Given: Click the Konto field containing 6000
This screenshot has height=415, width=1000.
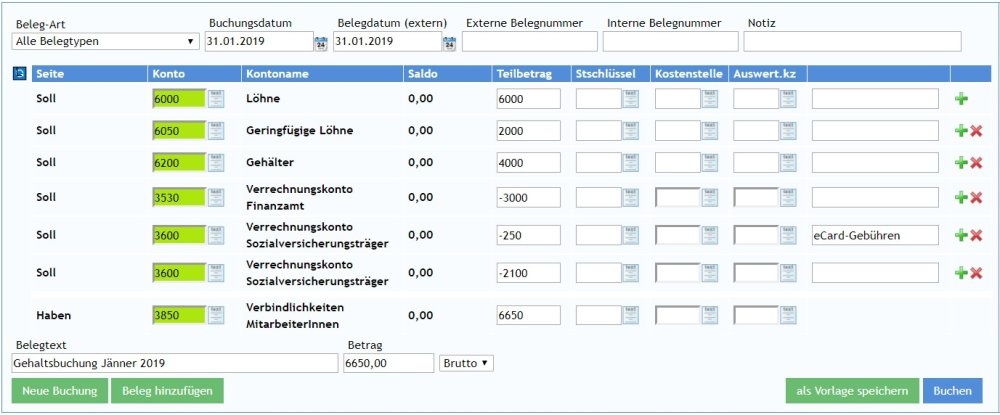Looking at the screenshot, I should 179,99.
